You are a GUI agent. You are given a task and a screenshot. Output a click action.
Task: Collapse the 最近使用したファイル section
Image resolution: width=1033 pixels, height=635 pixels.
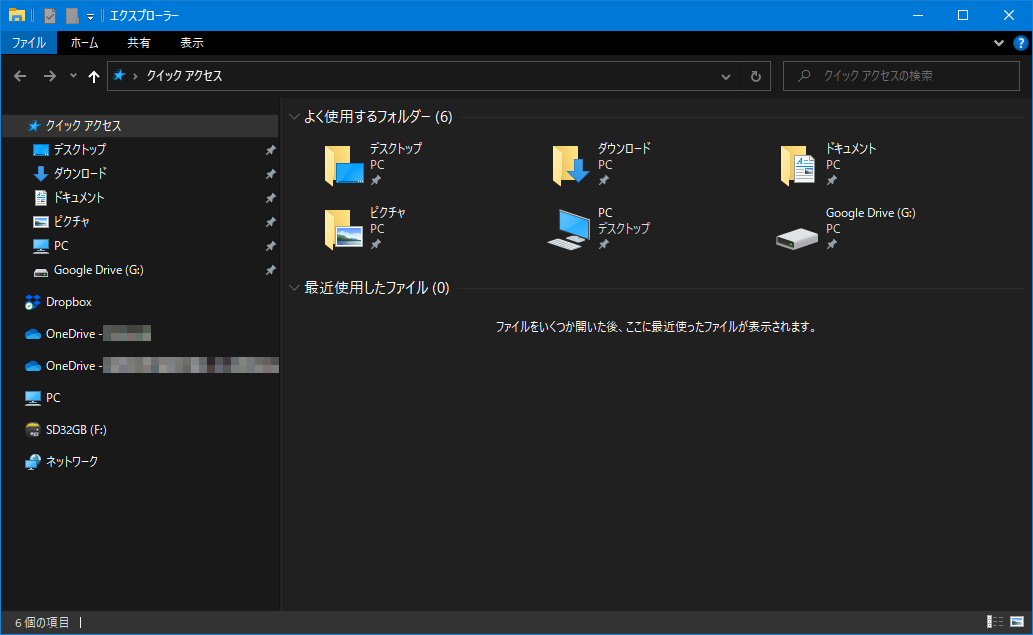click(294, 288)
